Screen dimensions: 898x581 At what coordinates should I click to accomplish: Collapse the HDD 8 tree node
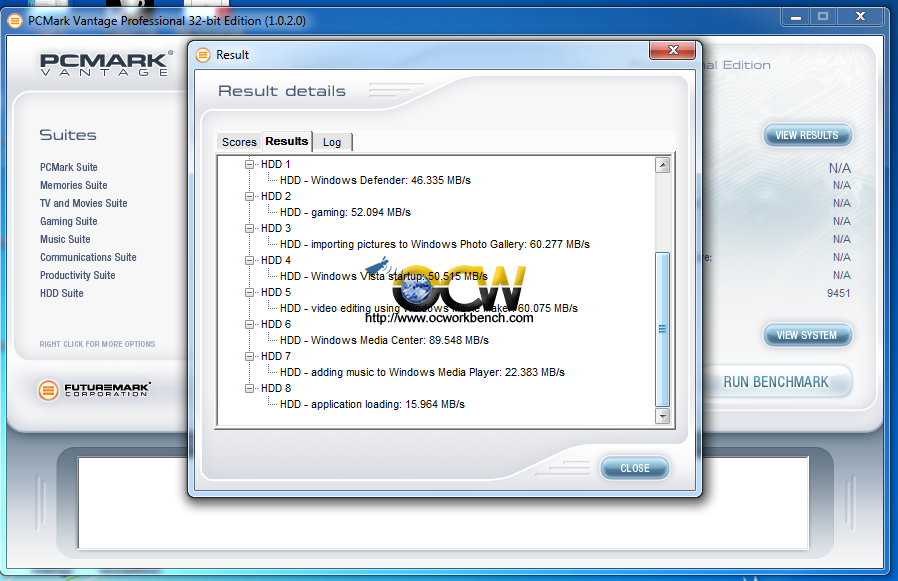pyautogui.click(x=249, y=388)
